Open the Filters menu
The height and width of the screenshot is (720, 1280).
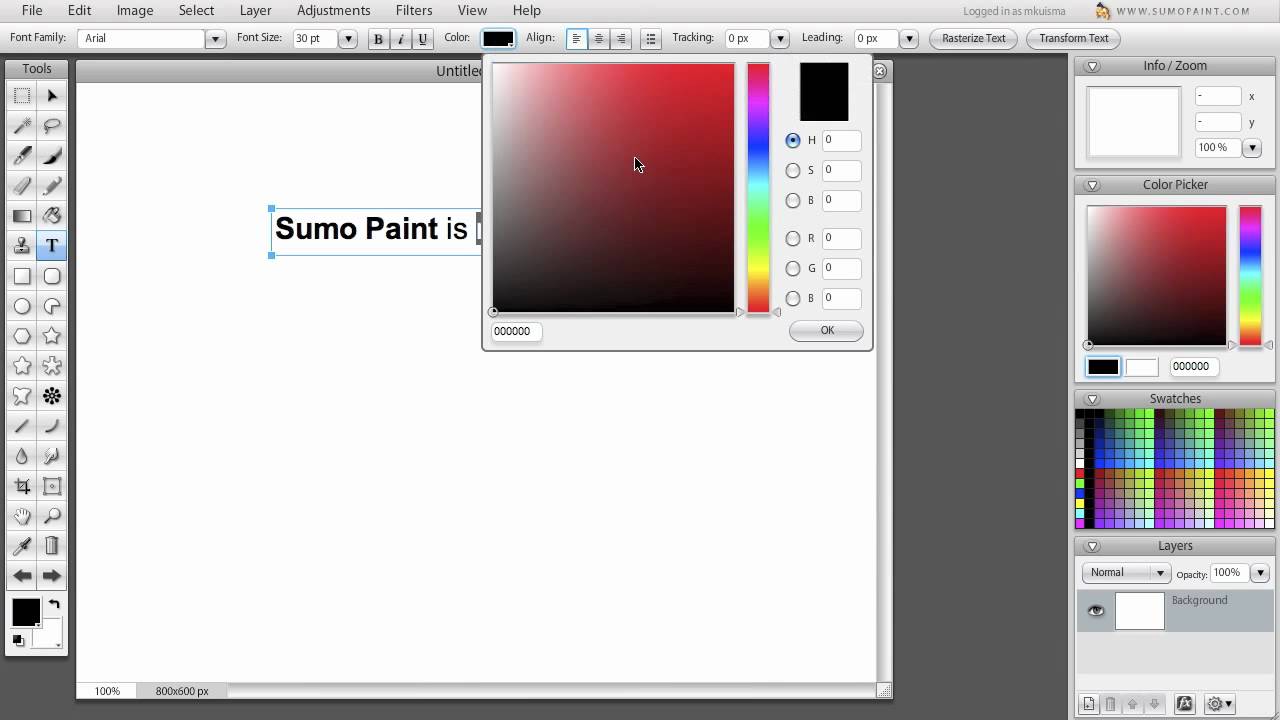[x=414, y=10]
